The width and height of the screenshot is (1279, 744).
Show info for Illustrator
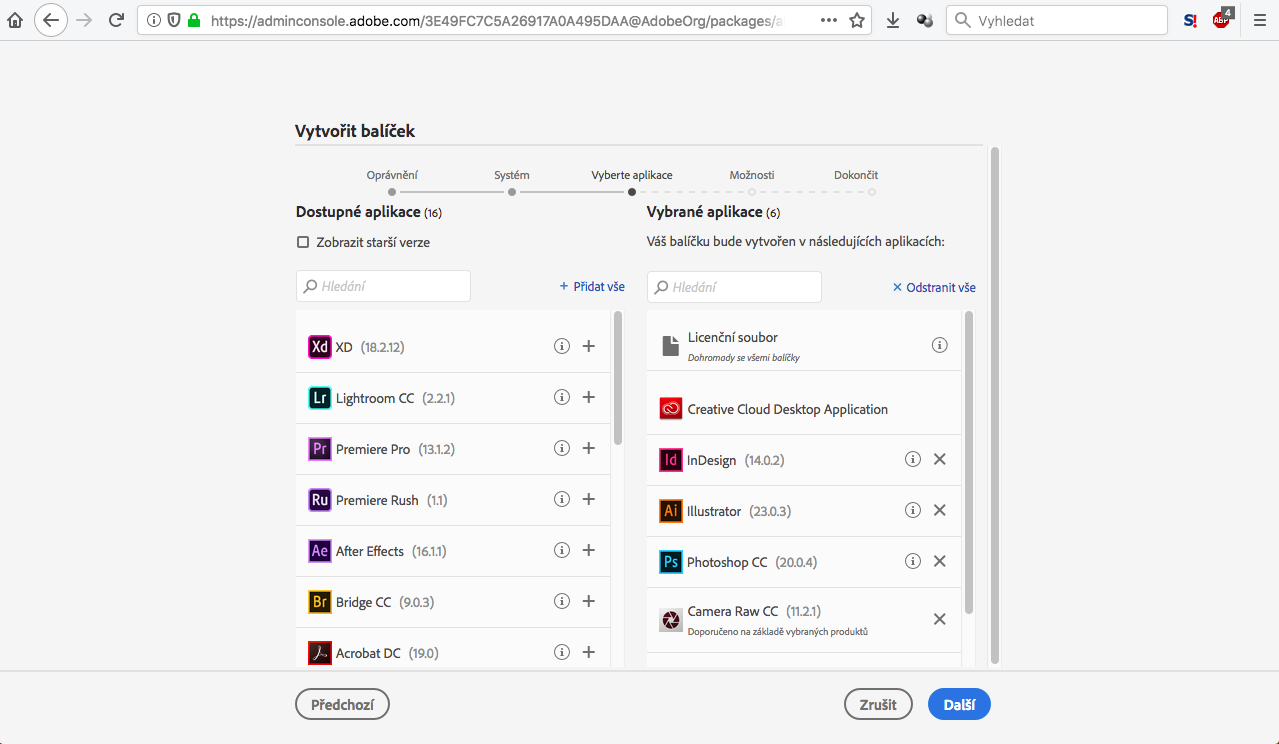click(913, 510)
